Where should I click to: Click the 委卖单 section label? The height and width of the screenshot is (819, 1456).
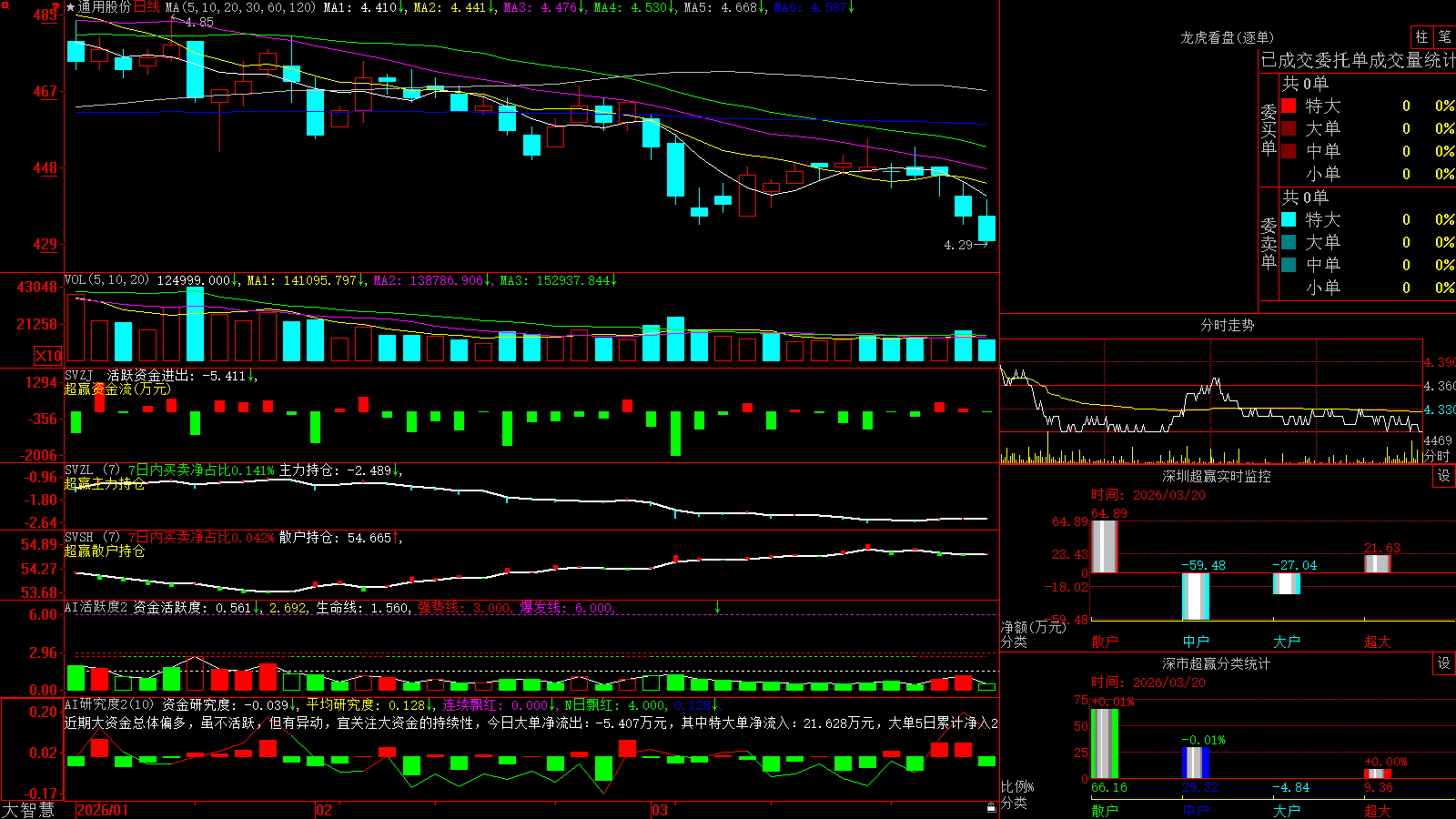[1269, 243]
